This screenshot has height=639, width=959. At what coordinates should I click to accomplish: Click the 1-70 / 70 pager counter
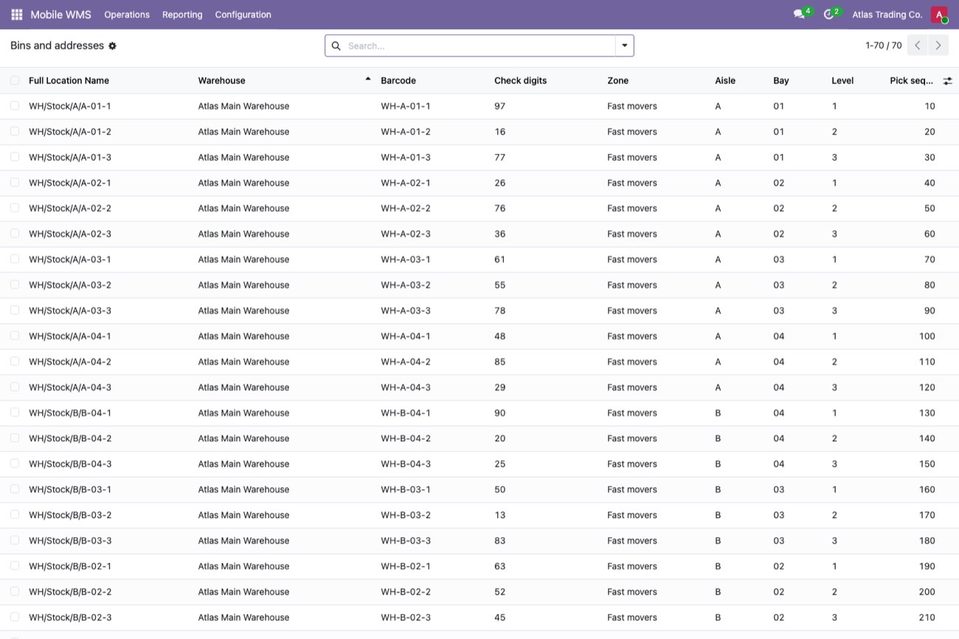point(883,45)
